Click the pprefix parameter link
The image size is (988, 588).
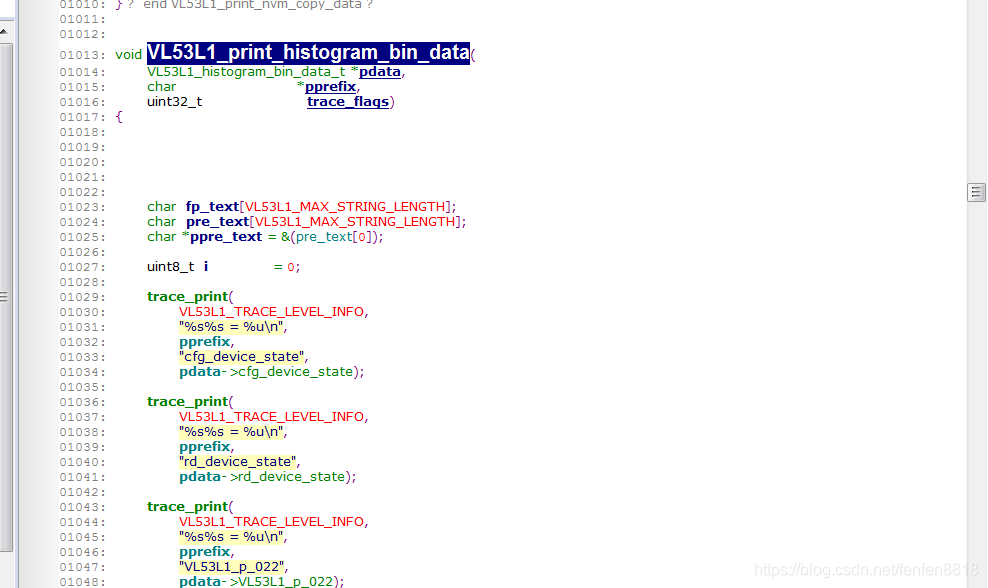point(331,87)
